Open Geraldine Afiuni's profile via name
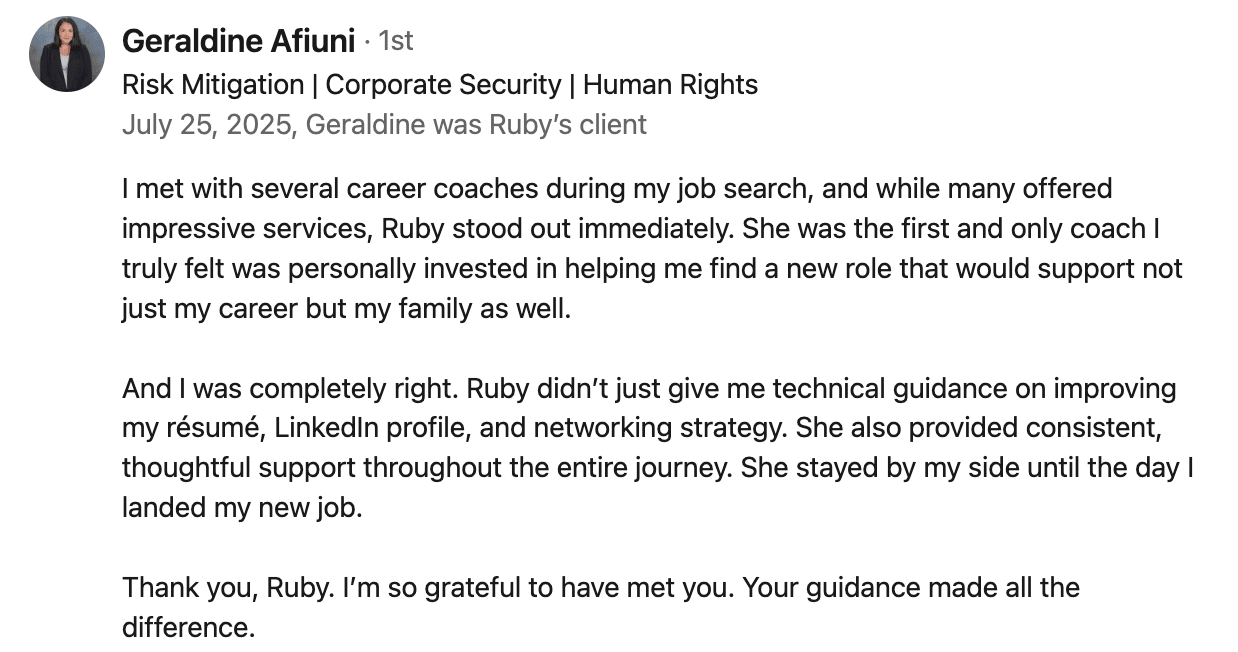Image resolution: width=1238 pixels, height=652 pixels. [238, 41]
